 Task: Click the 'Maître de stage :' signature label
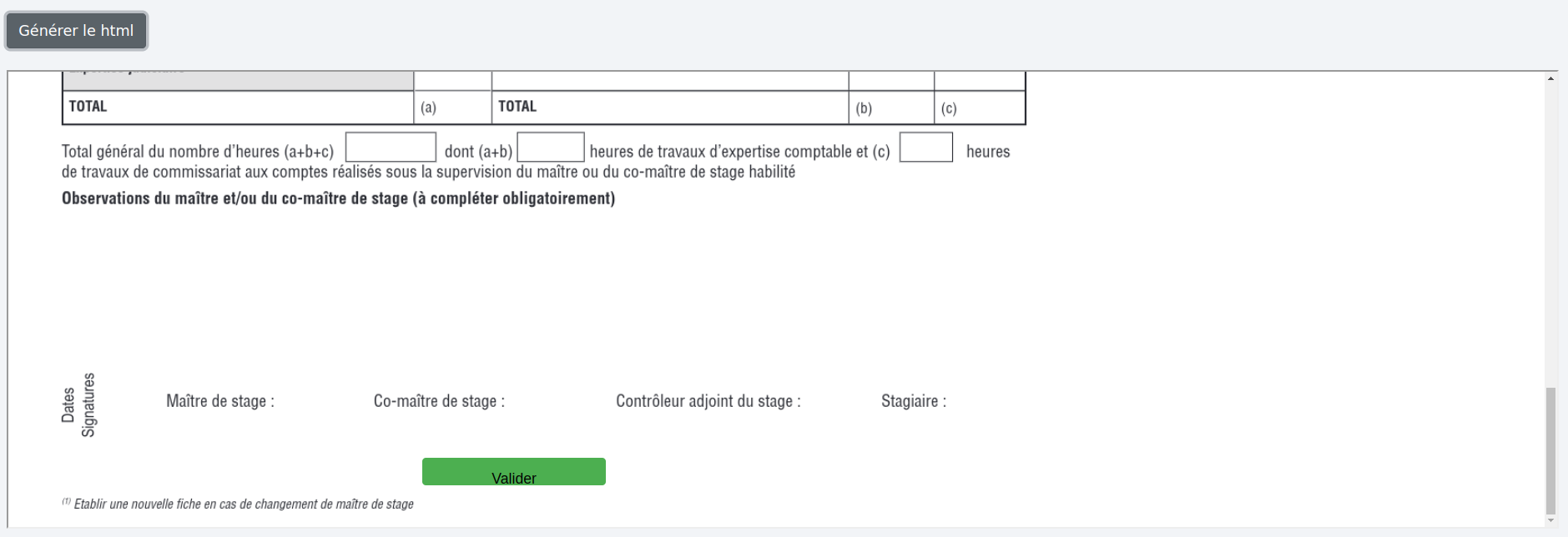(220, 401)
